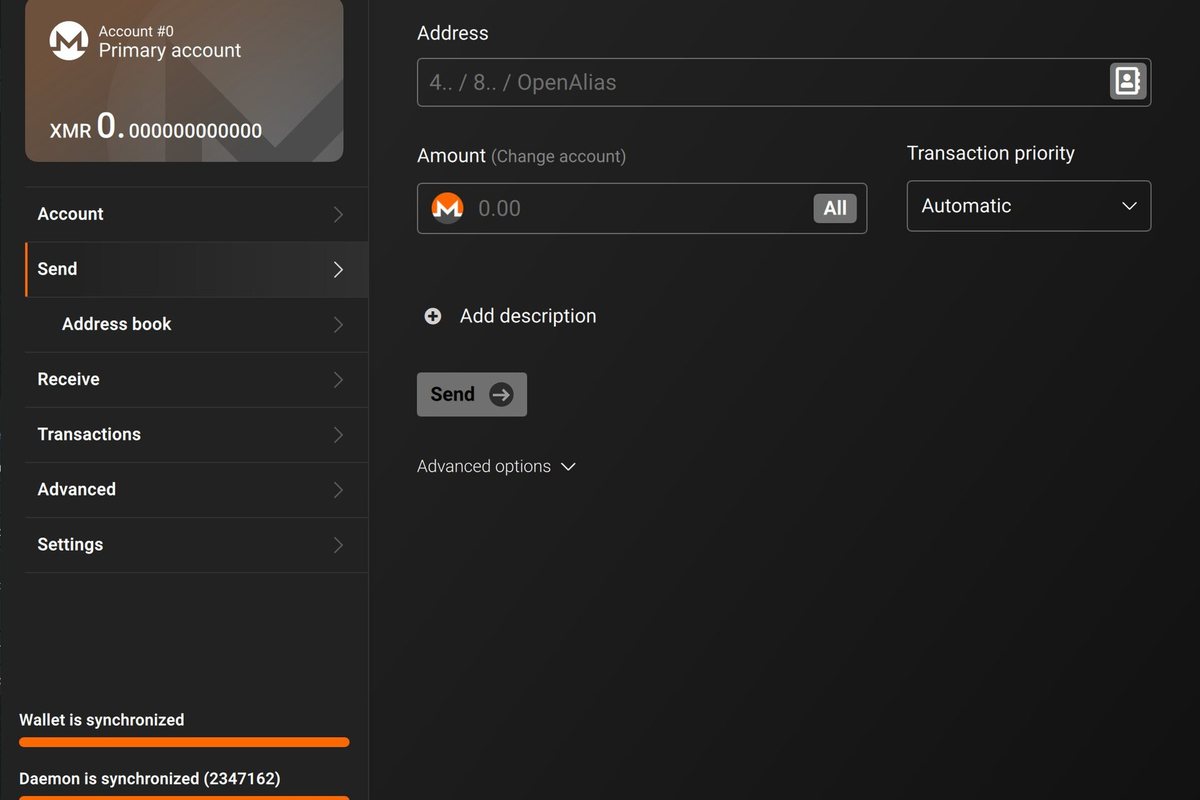The height and width of the screenshot is (800, 1200).
Task: Click the XMR balance value
Action: pyautogui.click(x=156, y=127)
